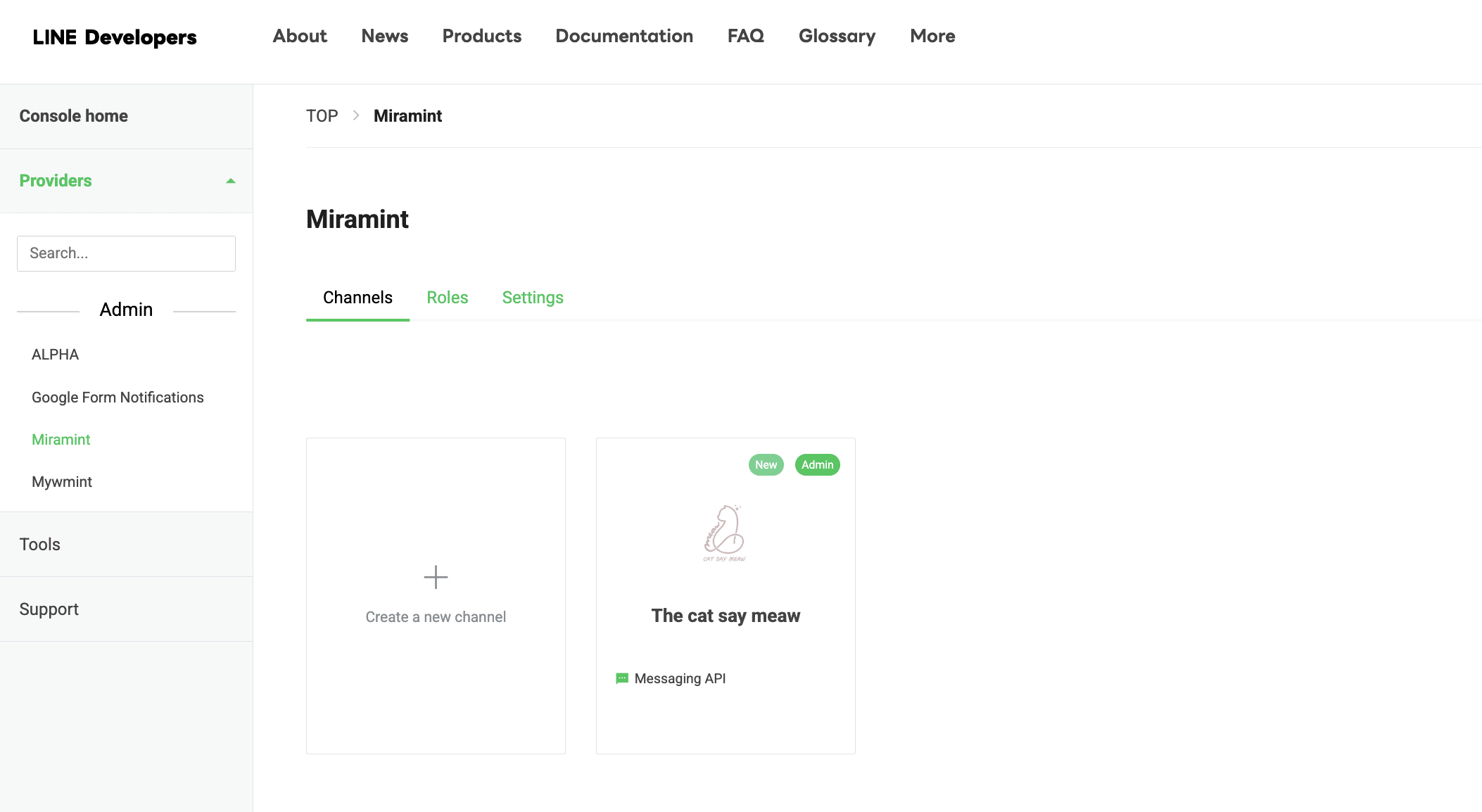Screen dimensions: 1482x812
Task: Switch to the Roles tab
Action: [x=447, y=298]
